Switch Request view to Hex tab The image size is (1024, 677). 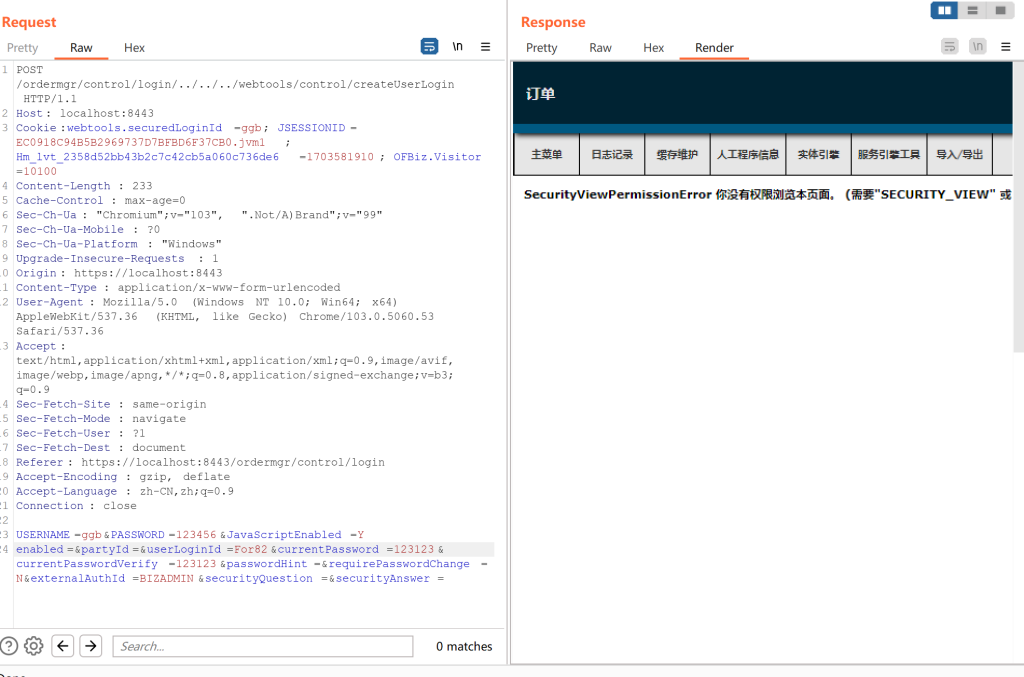pyautogui.click(x=134, y=48)
